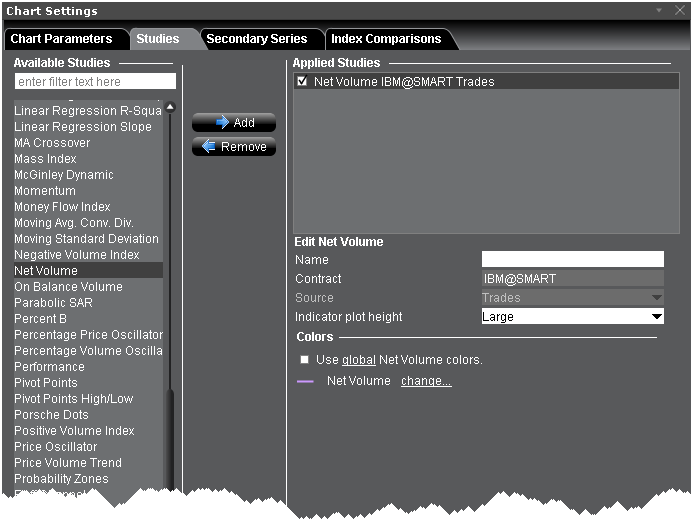Image resolution: width=691 pixels, height=525 pixels.
Task: Click the change... color link
Action: coord(426,381)
